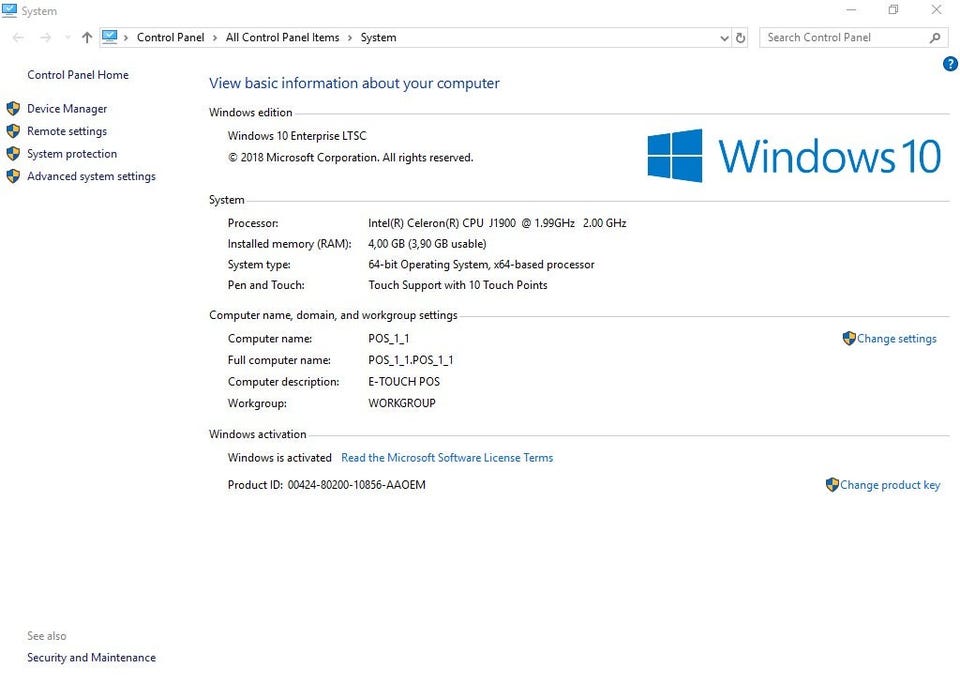Click the Product ID 00424-80200-10856-AAOEM text
Viewport: 960px width, 683px height.
coord(326,485)
